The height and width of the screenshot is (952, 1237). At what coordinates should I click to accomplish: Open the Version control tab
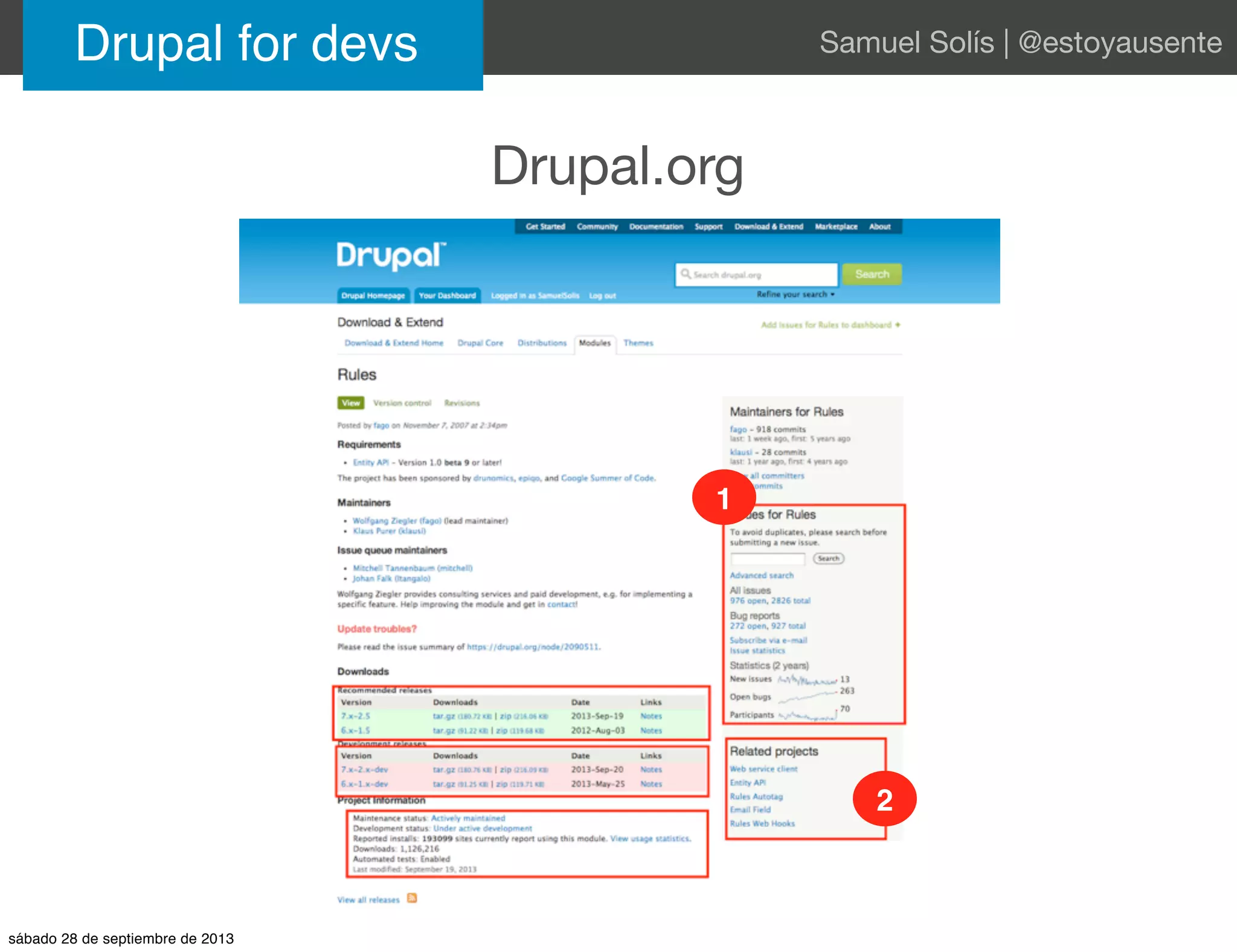402,403
